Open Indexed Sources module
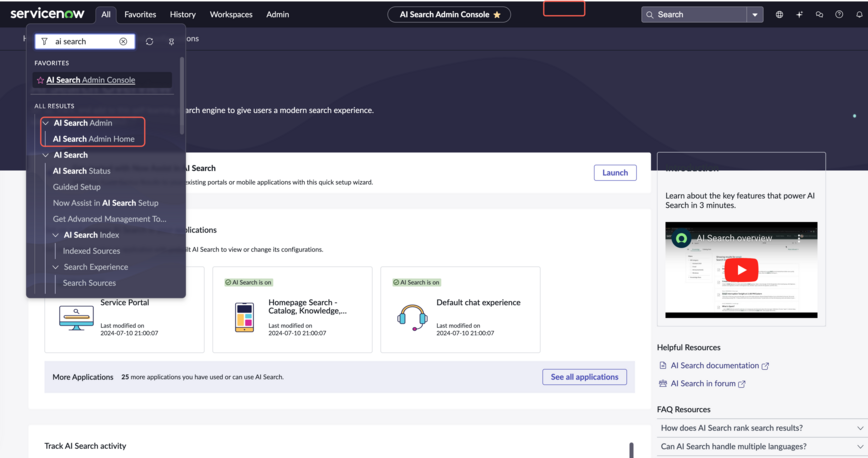This screenshot has height=458, width=868. (91, 251)
